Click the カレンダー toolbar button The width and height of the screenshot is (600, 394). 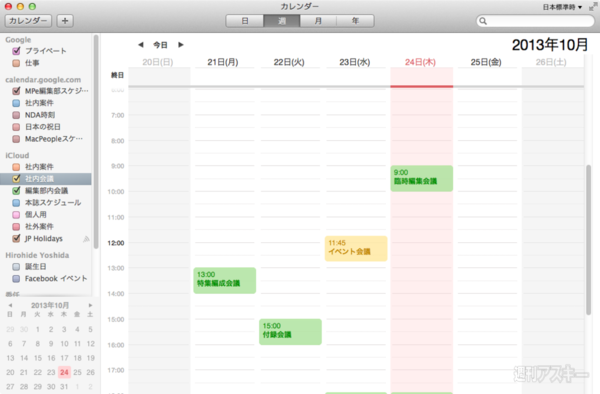pyautogui.click(x=28, y=21)
